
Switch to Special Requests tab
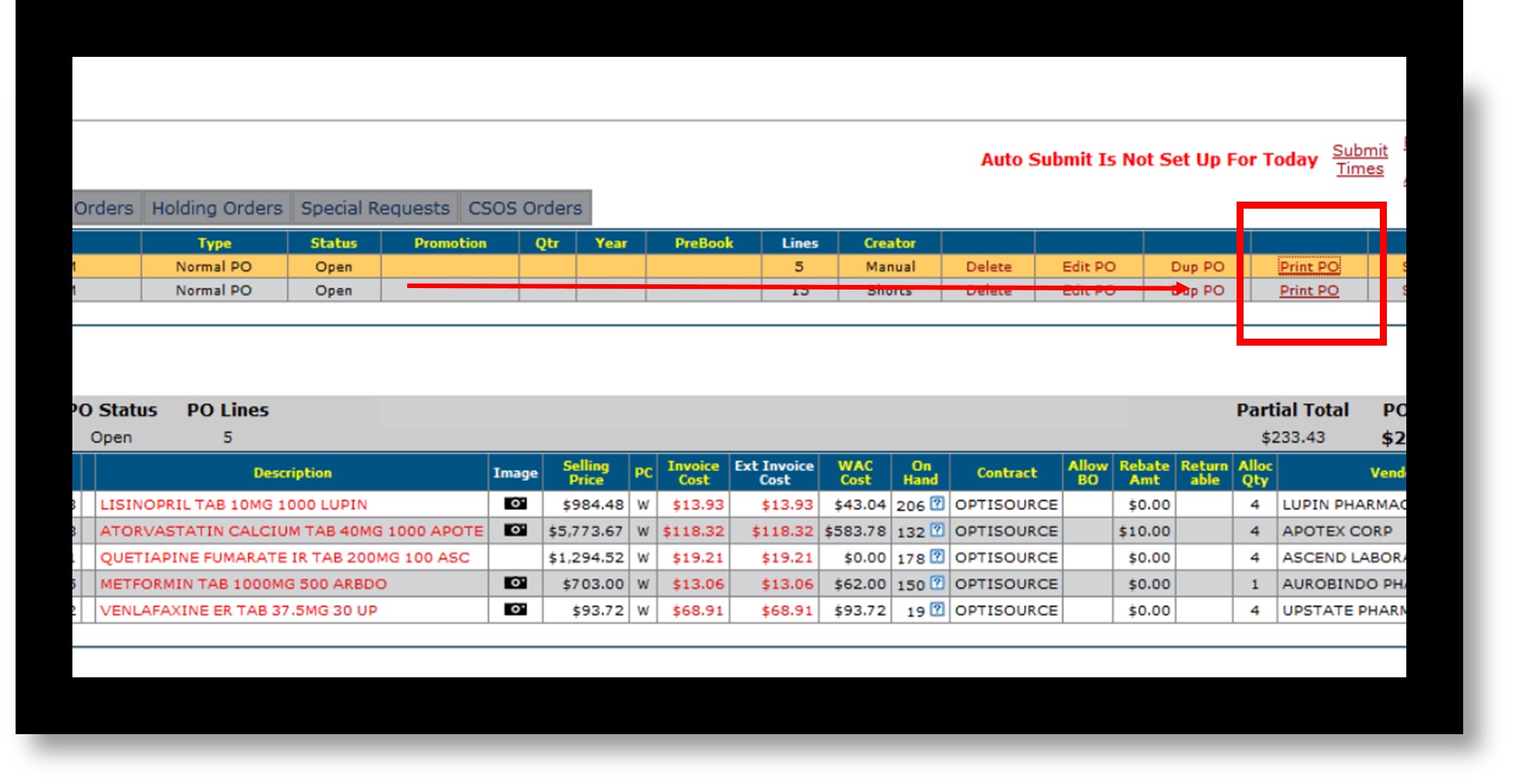pyautogui.click(x=375, y=208)
